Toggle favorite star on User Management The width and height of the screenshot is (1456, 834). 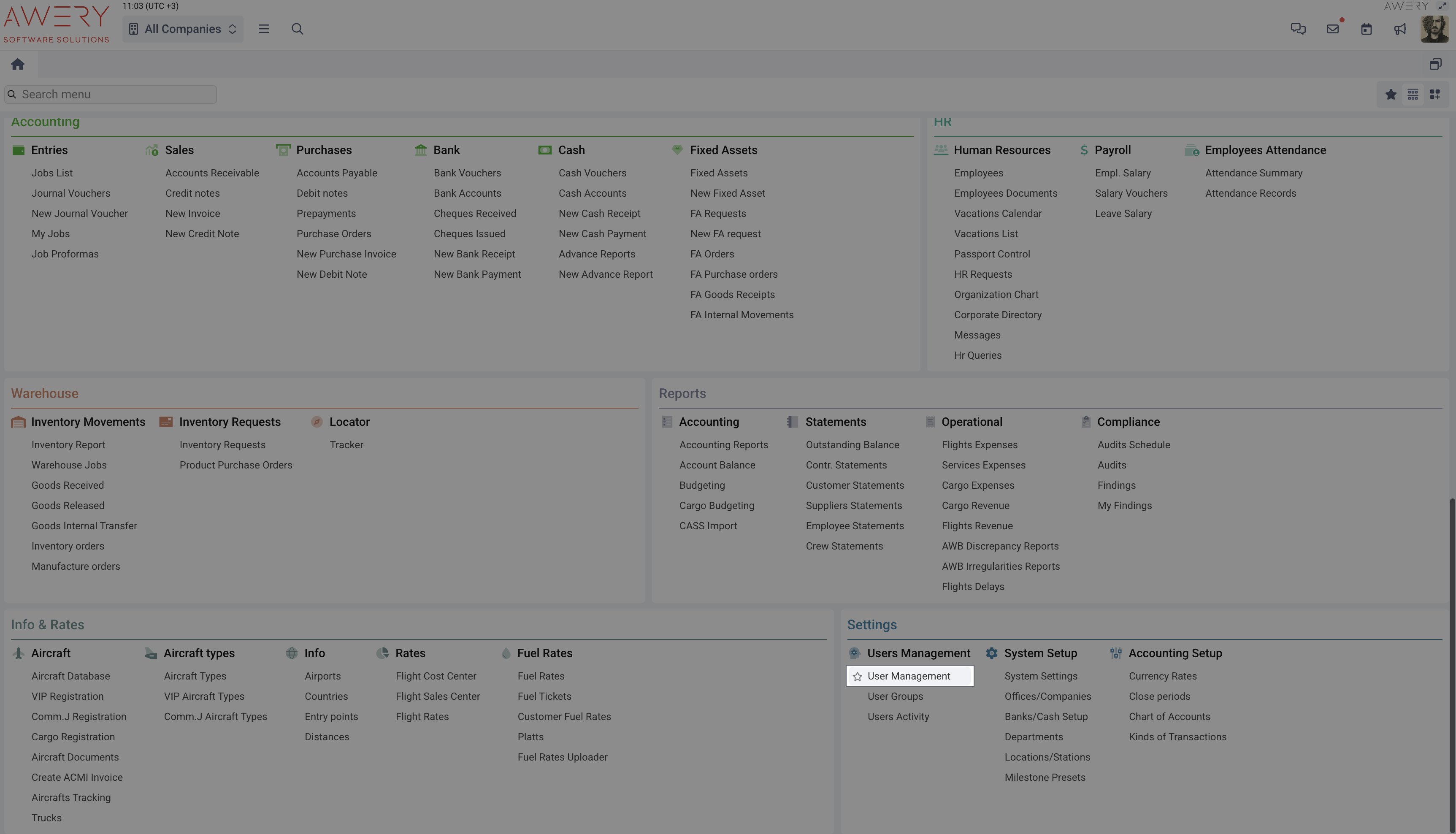pos(858,677)
